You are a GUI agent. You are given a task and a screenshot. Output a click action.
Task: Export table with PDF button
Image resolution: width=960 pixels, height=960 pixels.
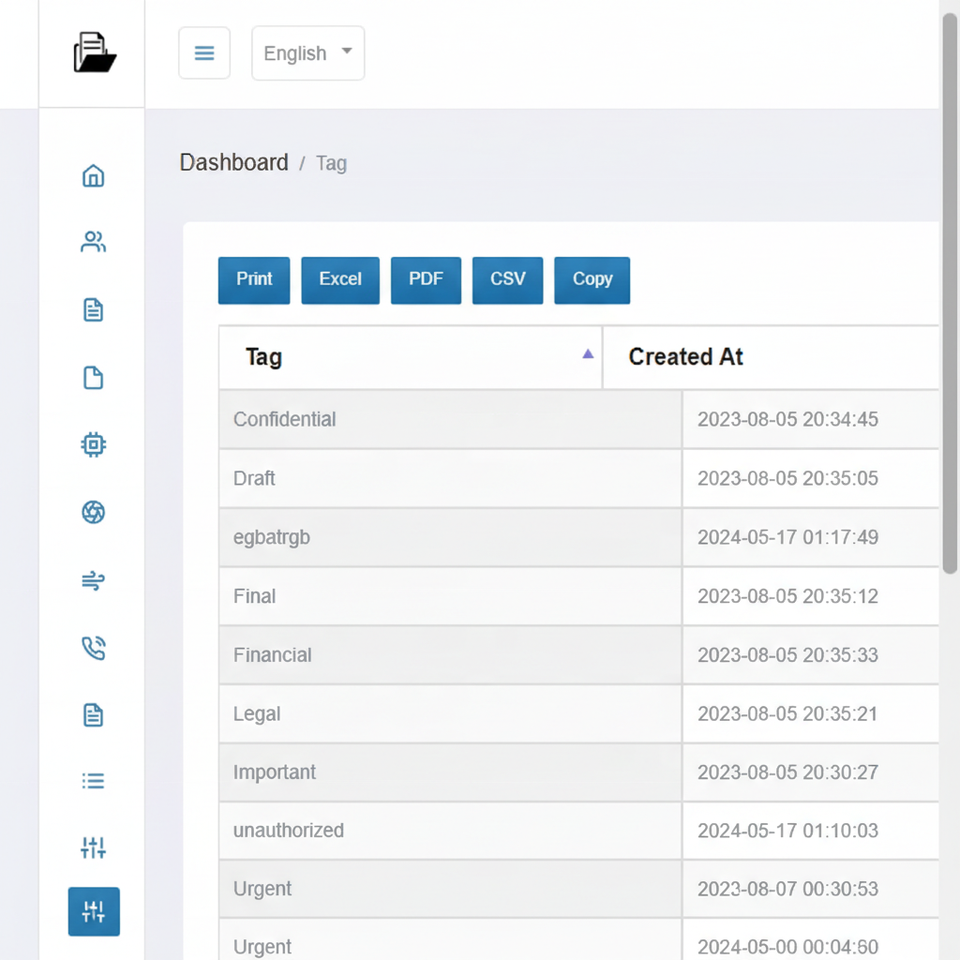[x=426, y=280]
